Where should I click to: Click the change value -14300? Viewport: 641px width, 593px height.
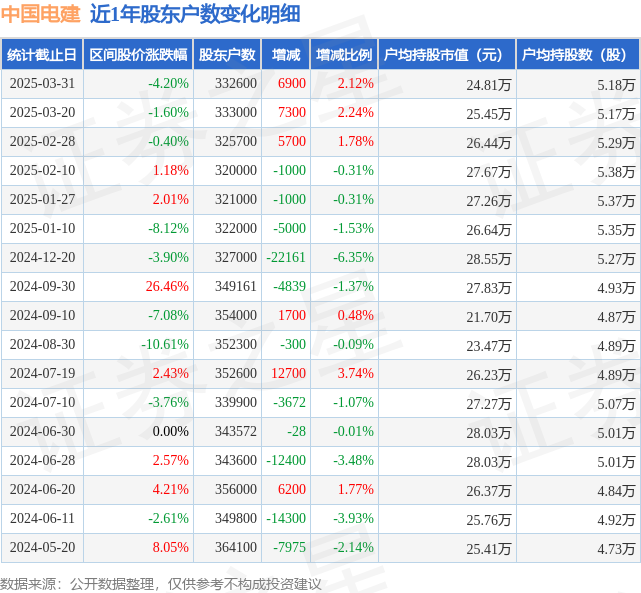pos(286,519)
